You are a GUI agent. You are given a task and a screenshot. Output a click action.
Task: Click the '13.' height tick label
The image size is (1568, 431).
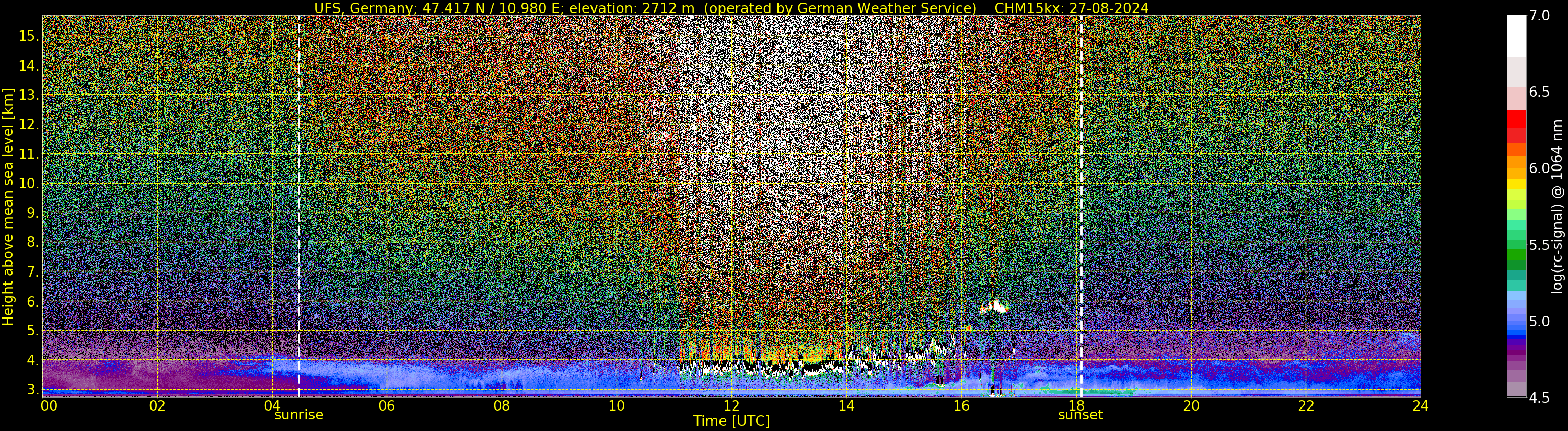(x=29, y=95)
